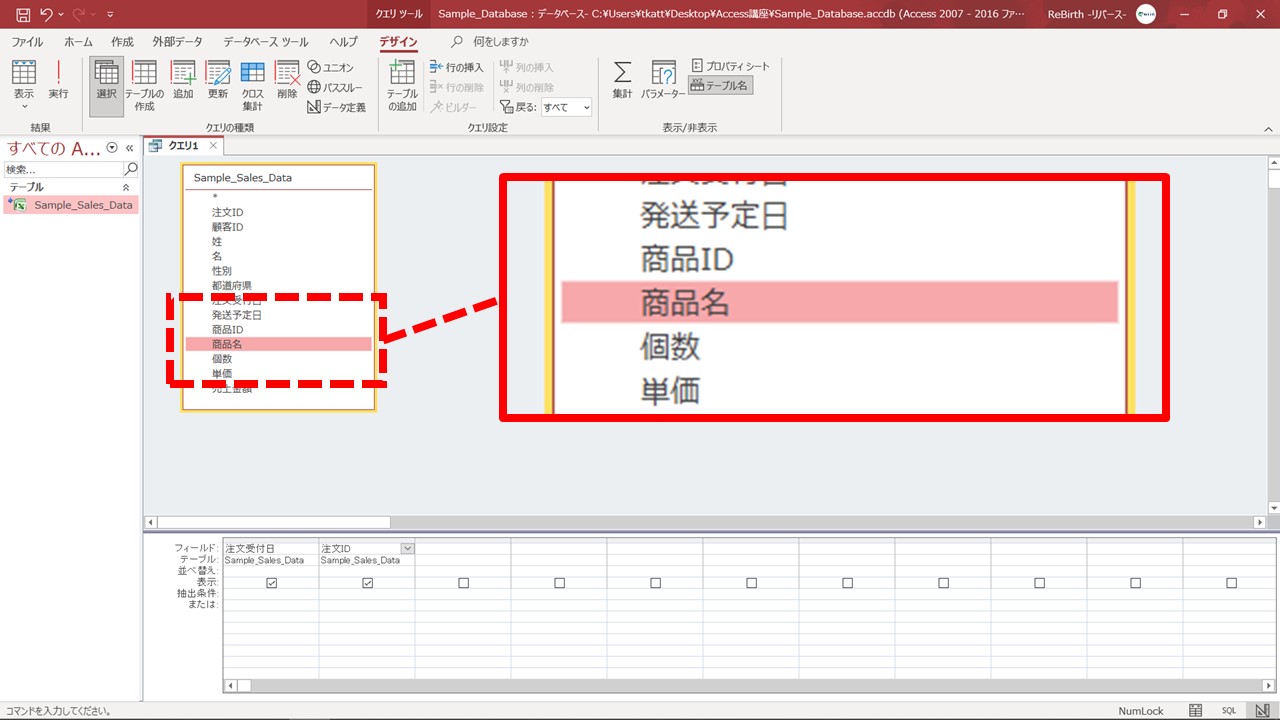Open the 表示 (View) datasheet icon
The height and width of the screenshot is (720, 1280).
click(24, 80)
